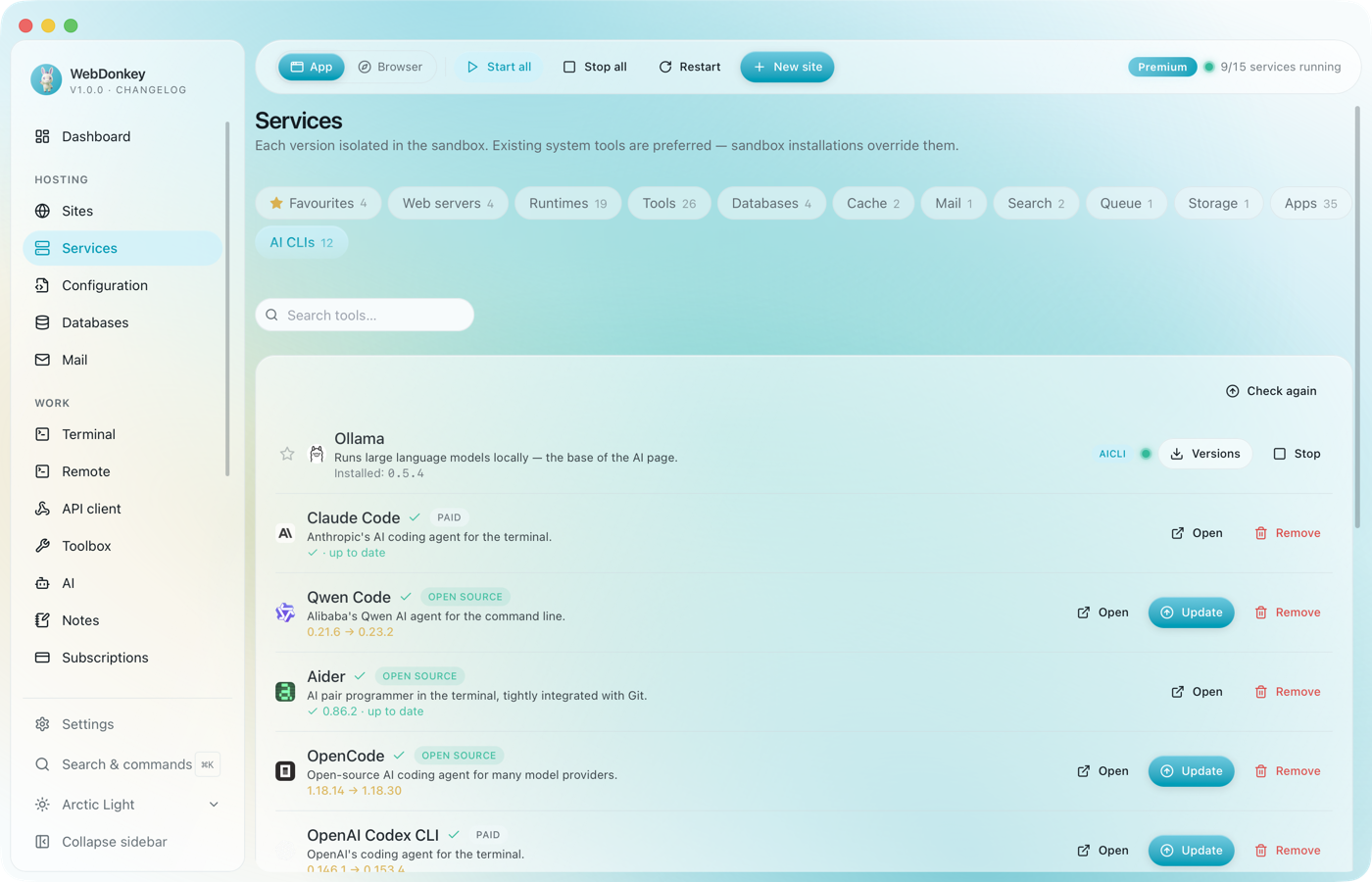Viewport: 1372px width, 882px height.
Task: Collapse the sidebar
Action: point(127,842)
